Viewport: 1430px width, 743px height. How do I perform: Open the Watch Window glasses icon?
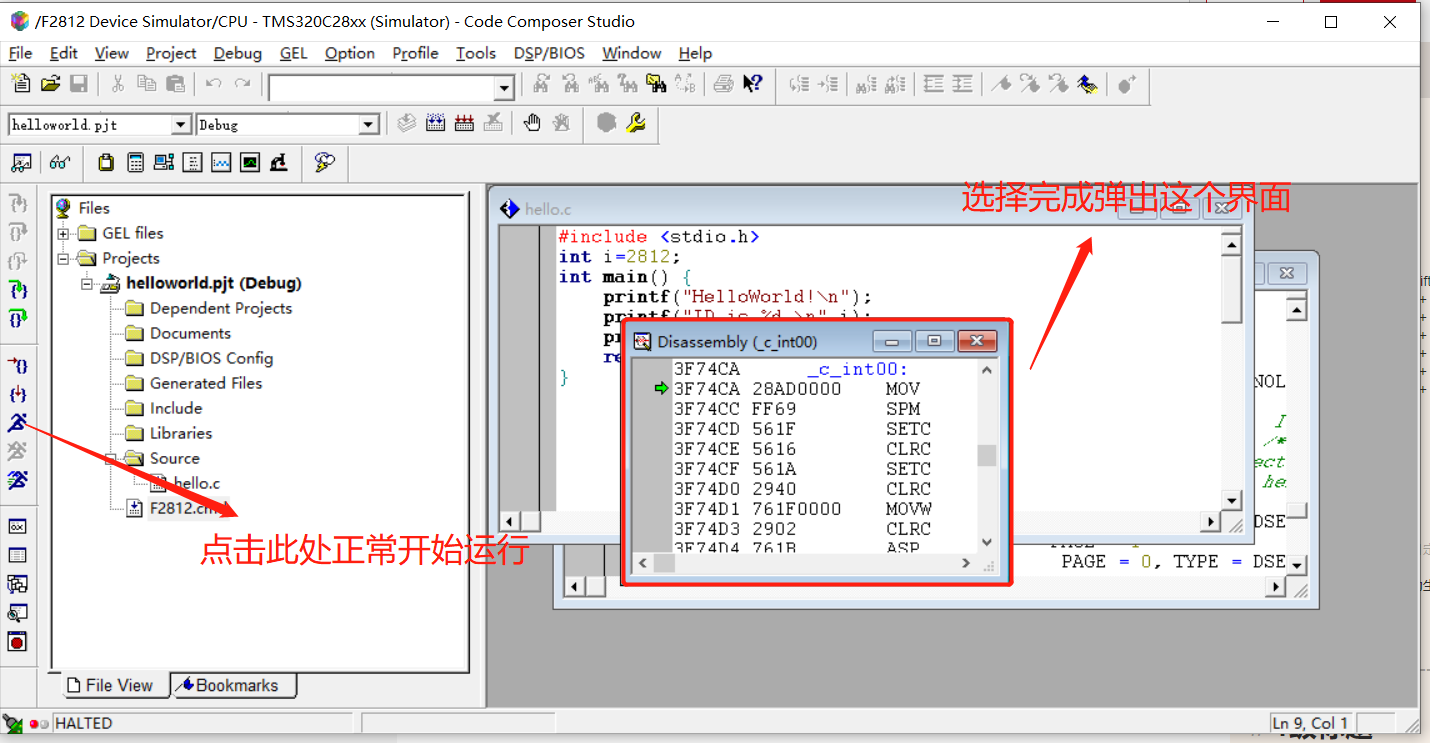[x=60, y=162]
